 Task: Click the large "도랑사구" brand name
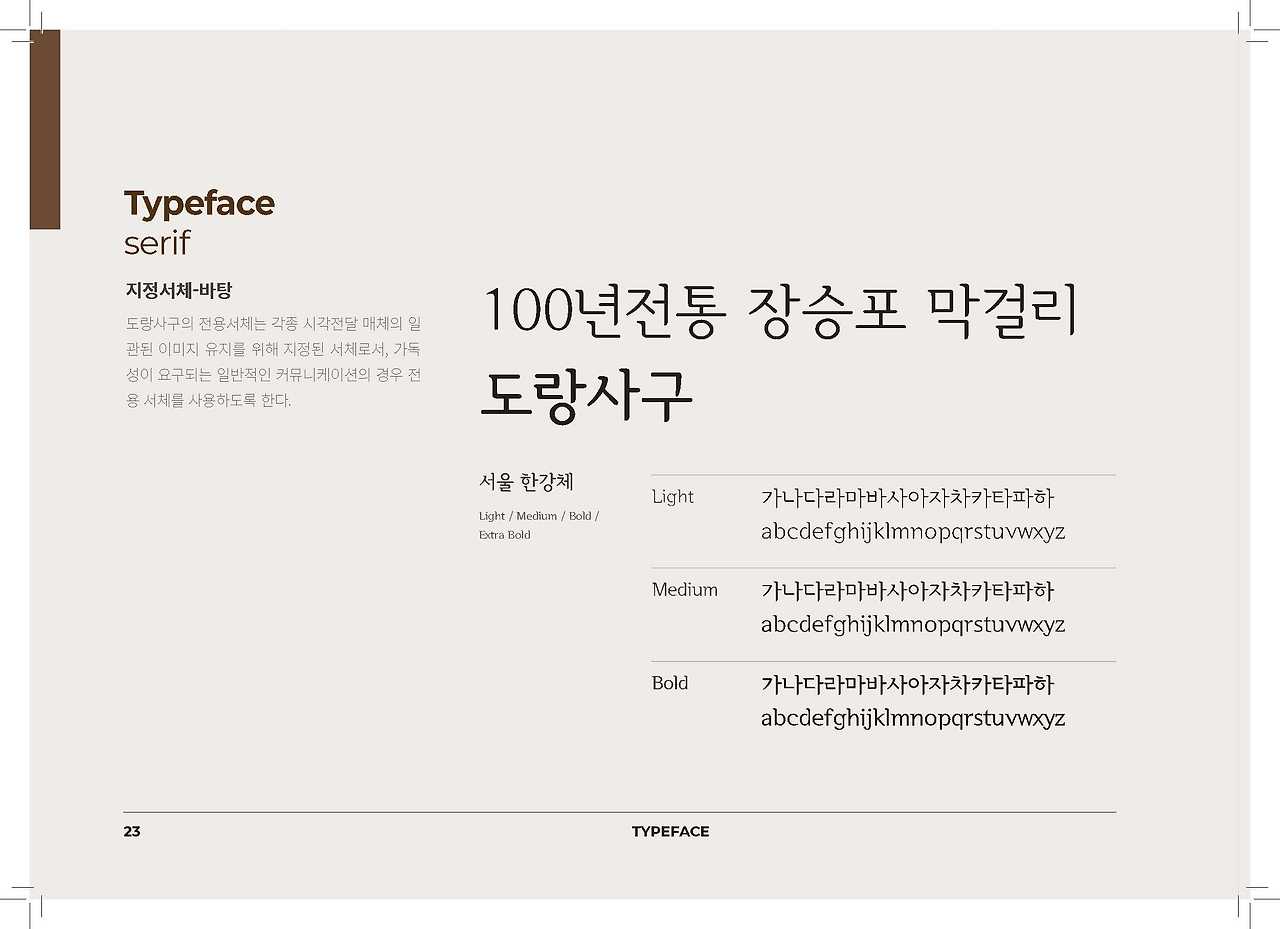(x=586, y=397)
